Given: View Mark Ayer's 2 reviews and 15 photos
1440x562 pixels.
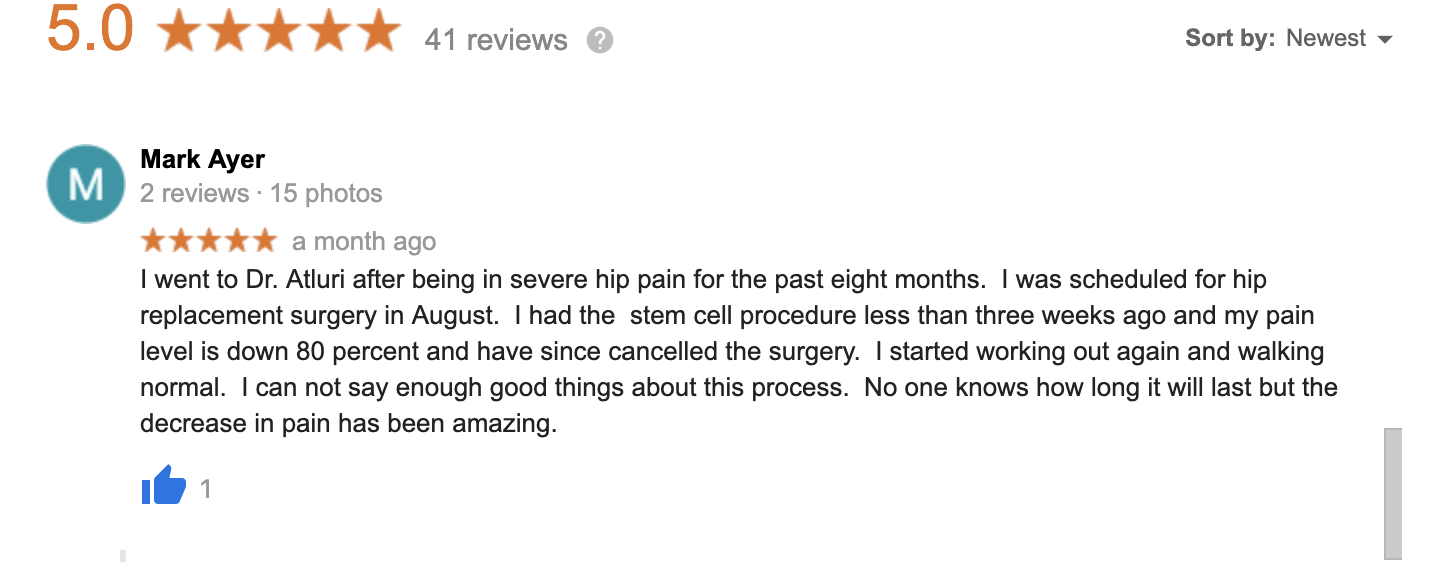Looking at the screenshot, I should 261,193.
